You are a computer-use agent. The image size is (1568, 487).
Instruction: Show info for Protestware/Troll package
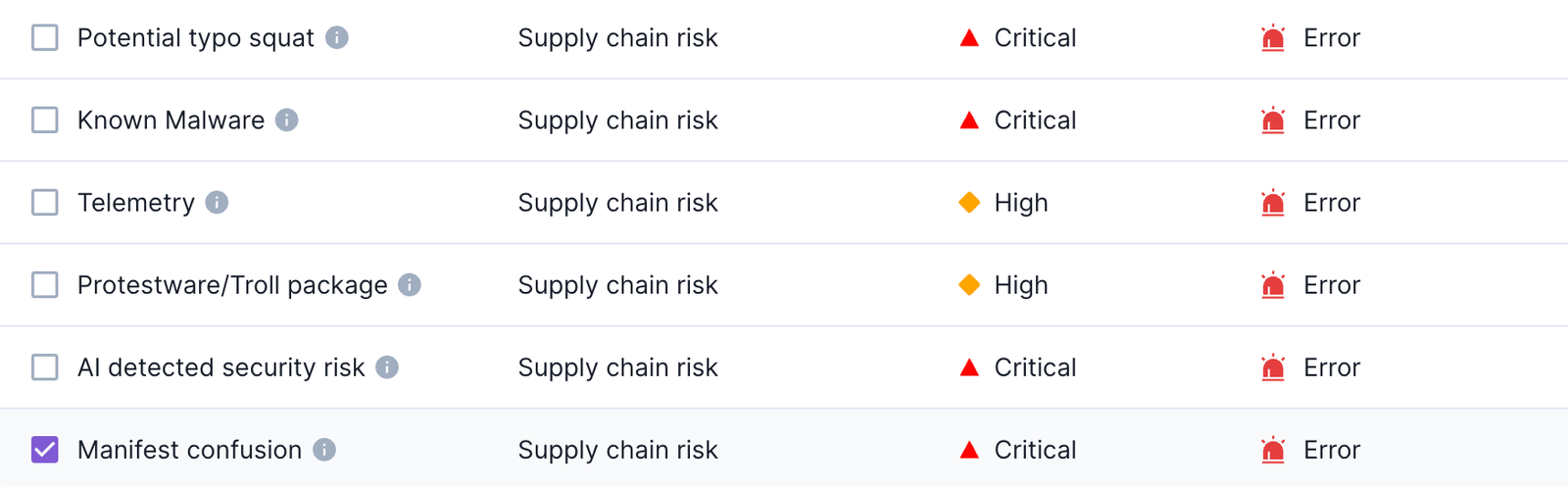410,284
